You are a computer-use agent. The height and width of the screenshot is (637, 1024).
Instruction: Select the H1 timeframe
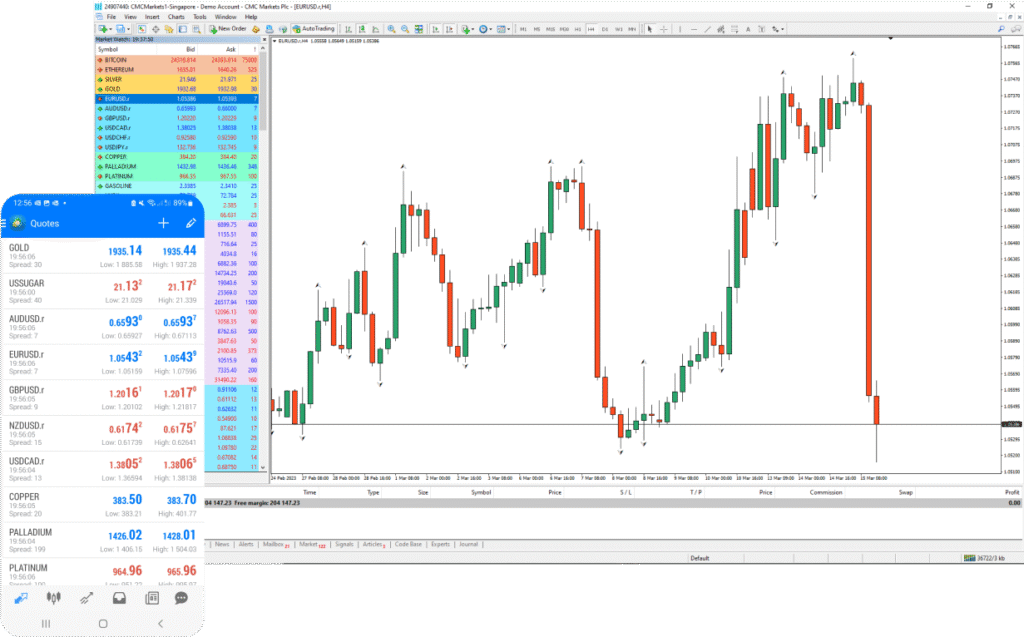[578, 29]
